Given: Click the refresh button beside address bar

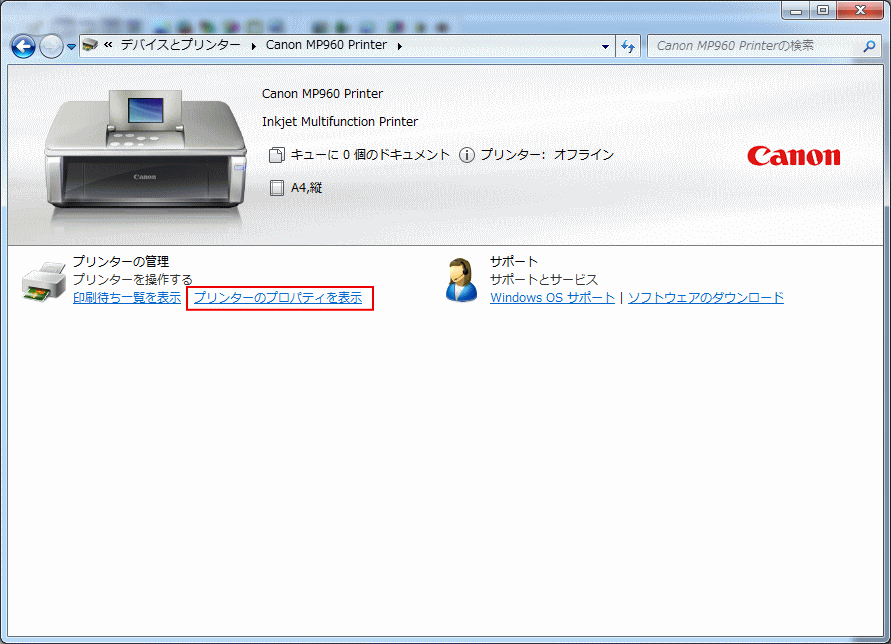Looking at the screenshot, I should 629,46.
